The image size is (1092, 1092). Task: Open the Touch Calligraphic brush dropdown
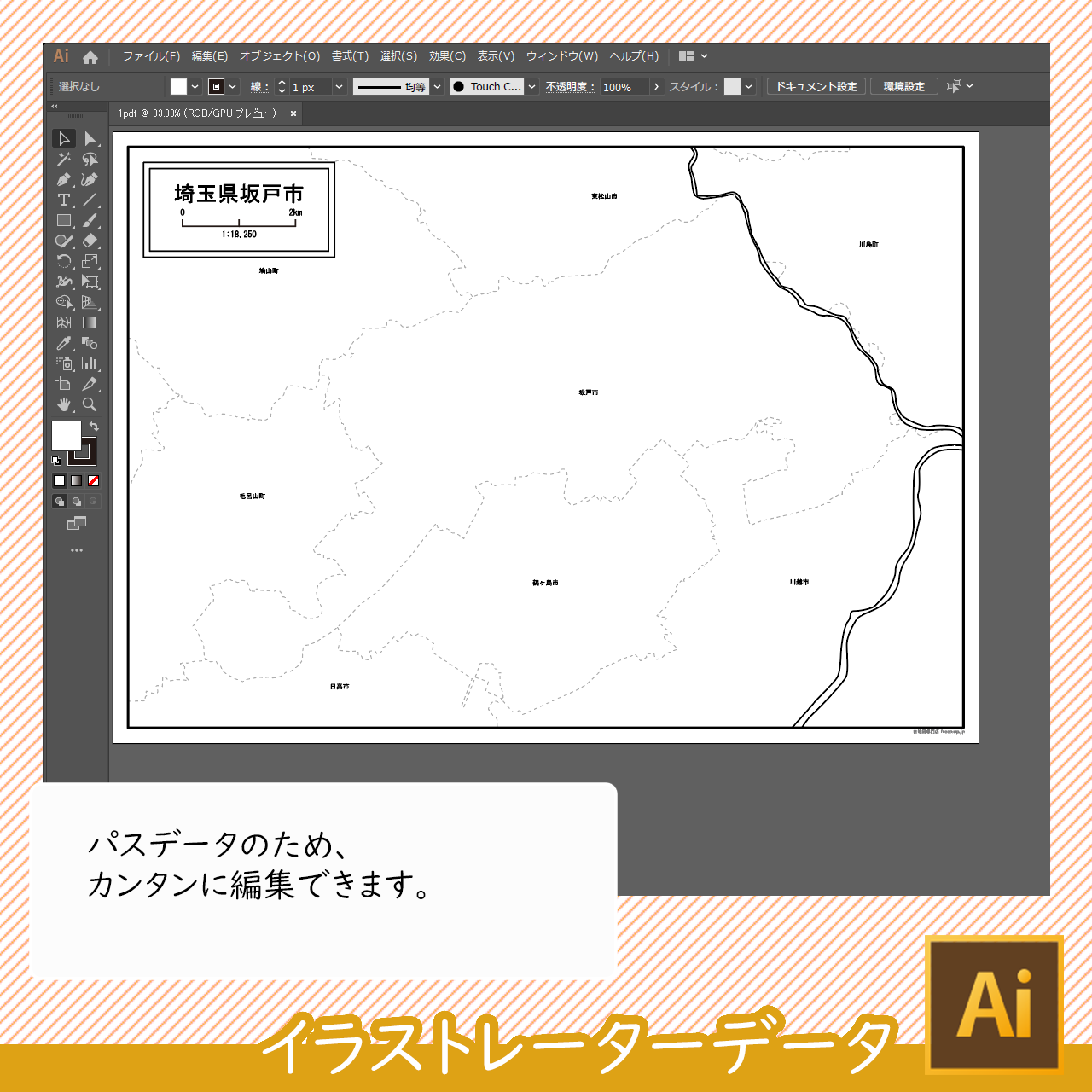532,86
